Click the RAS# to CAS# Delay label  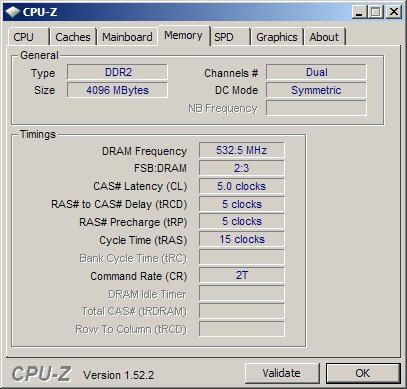pos(119,204)
